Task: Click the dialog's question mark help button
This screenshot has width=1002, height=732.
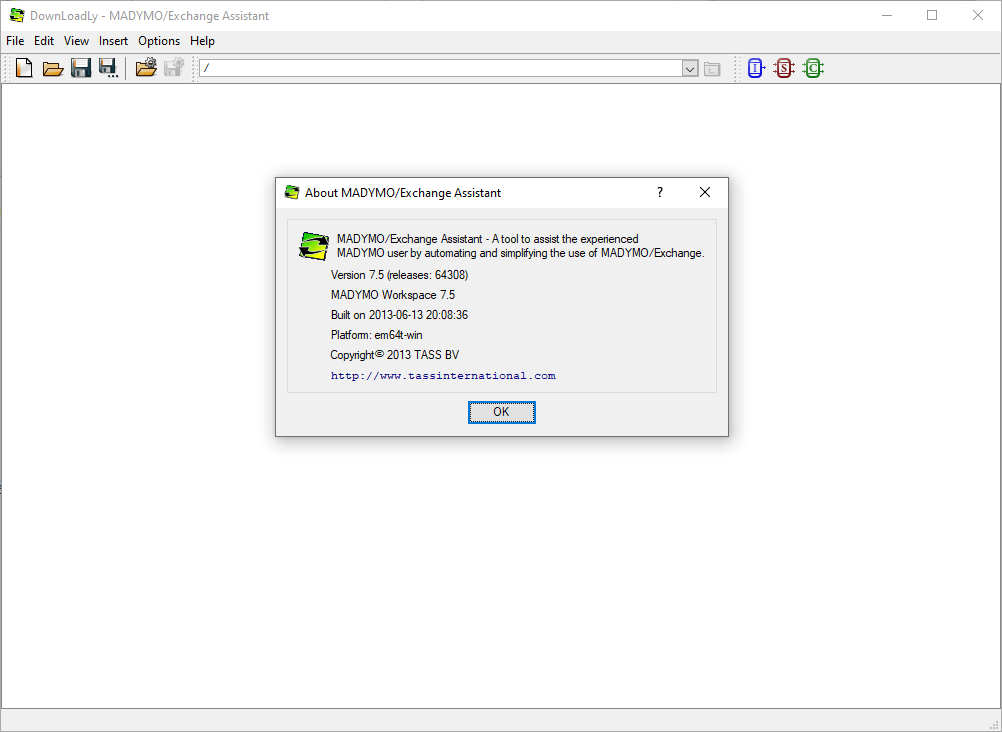Action: (x=659, y=192)
